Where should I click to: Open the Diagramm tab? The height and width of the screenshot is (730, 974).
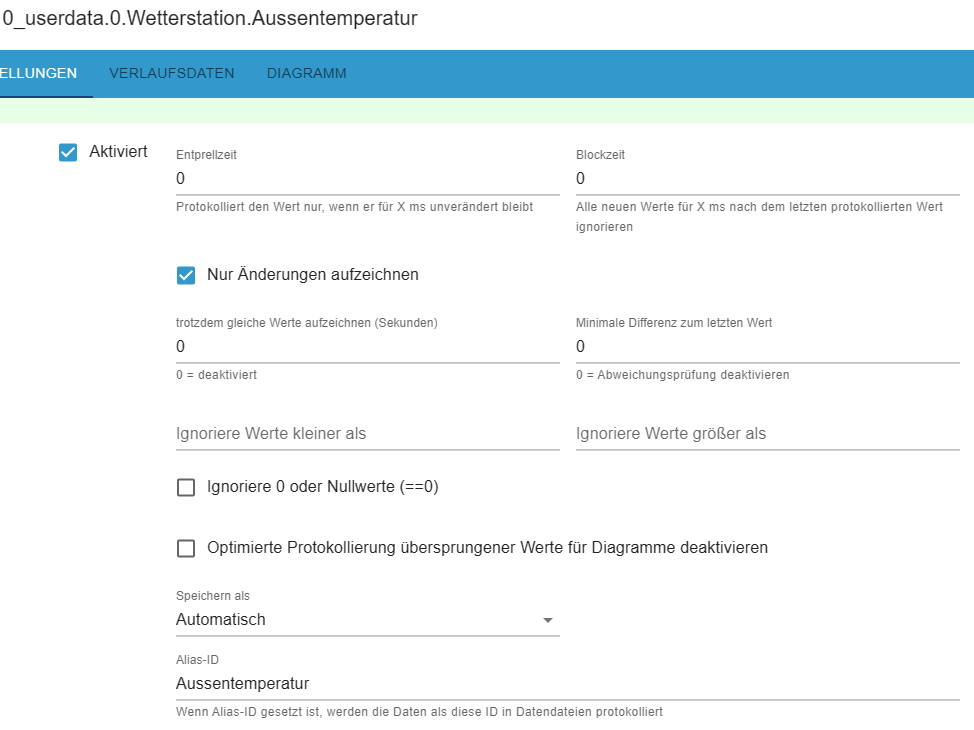307,73
